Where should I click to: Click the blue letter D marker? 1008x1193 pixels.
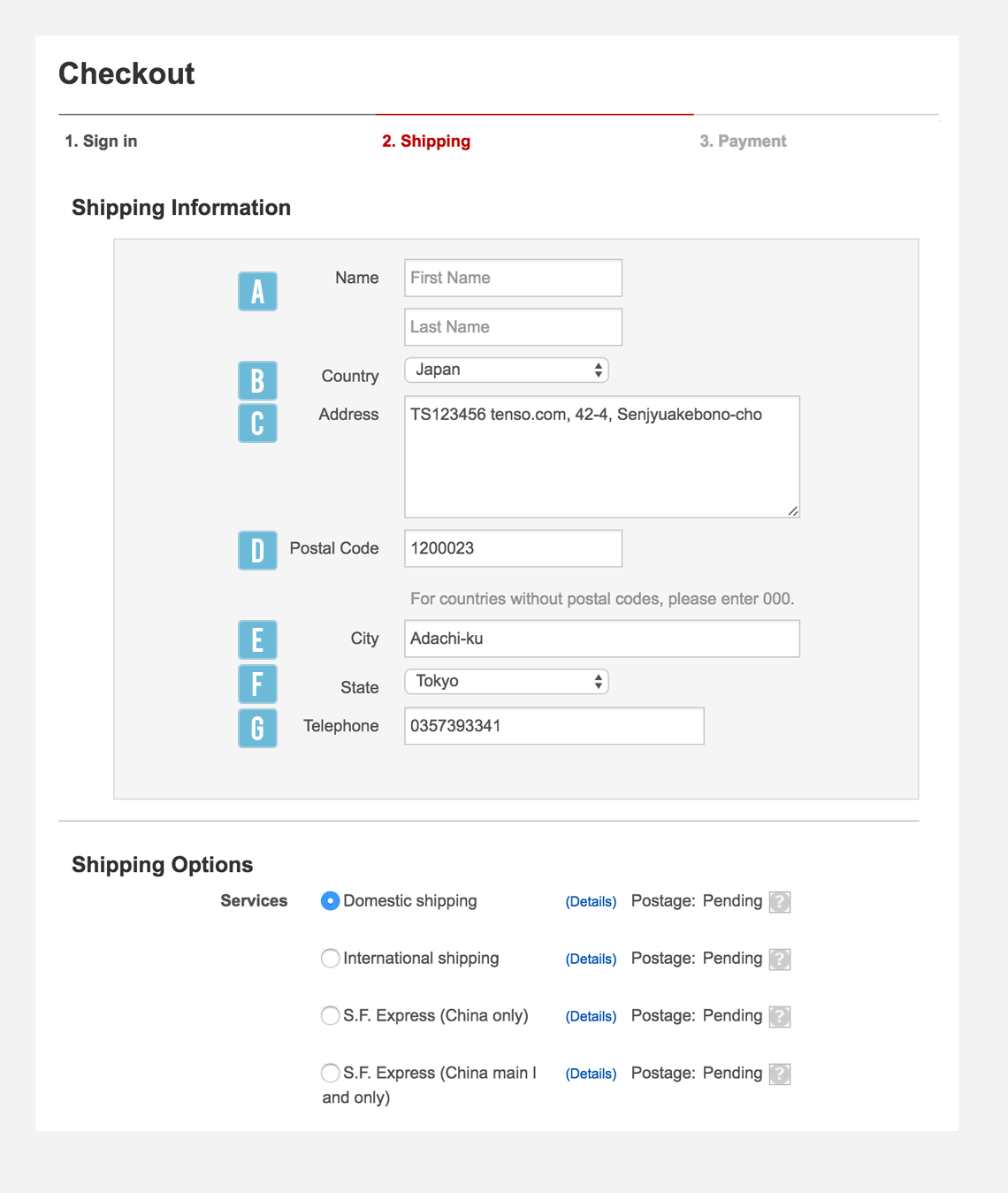[x=257, y=550]
